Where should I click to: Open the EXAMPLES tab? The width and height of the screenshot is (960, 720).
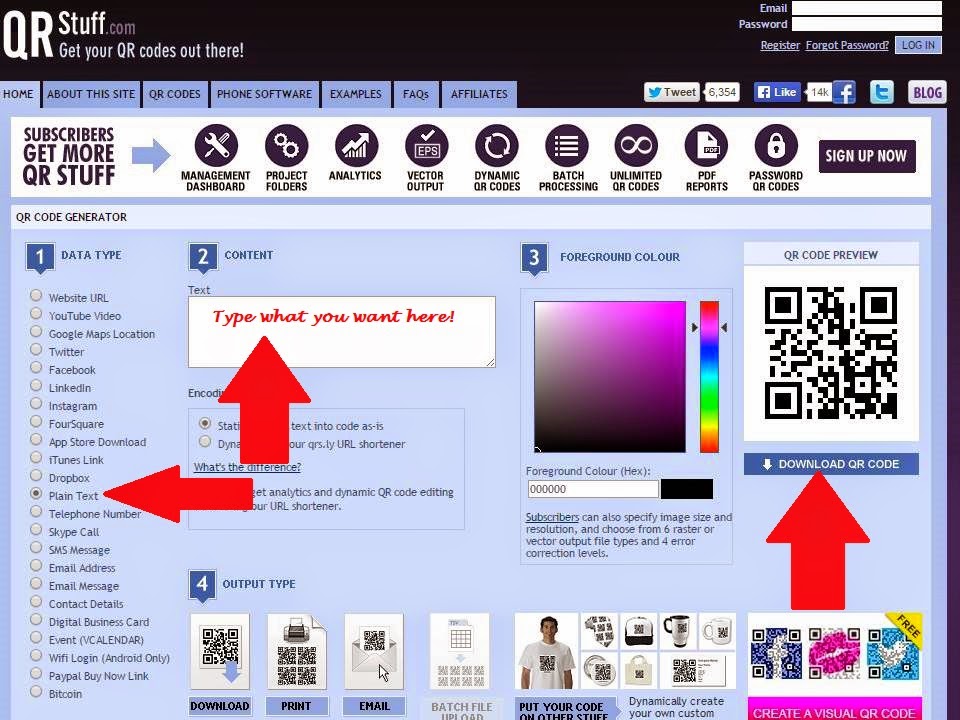coord(356,94)
